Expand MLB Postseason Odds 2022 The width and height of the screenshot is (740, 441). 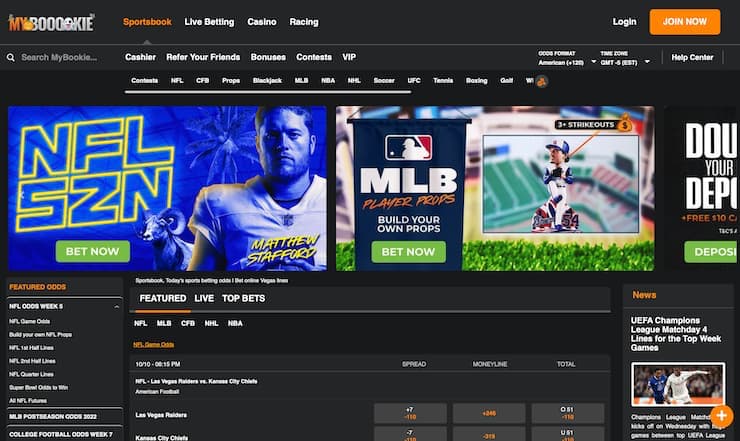click(x=65, y=416)
